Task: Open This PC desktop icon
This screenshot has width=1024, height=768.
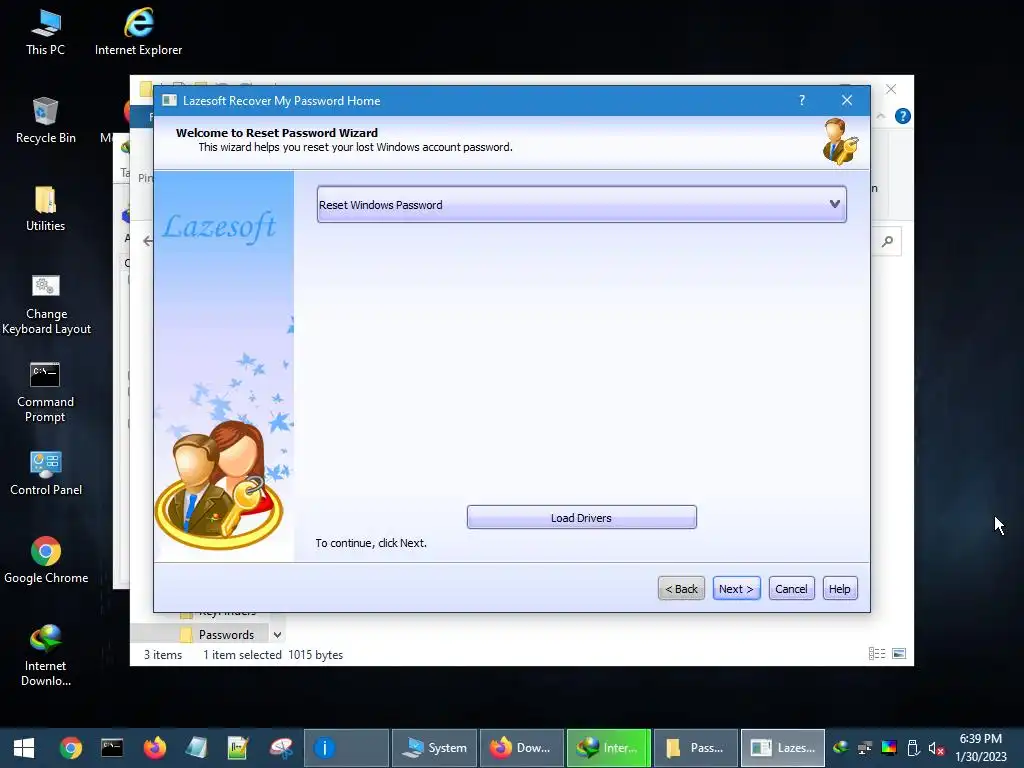Action: [45, 32]
